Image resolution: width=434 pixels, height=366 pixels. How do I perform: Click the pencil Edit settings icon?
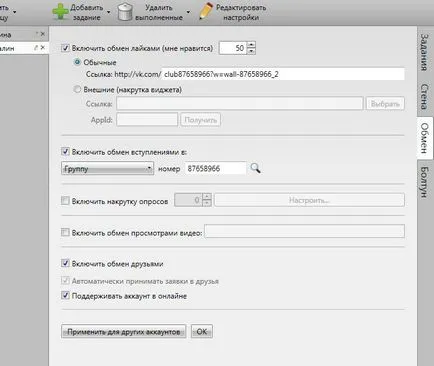click(x=206, y=12)
